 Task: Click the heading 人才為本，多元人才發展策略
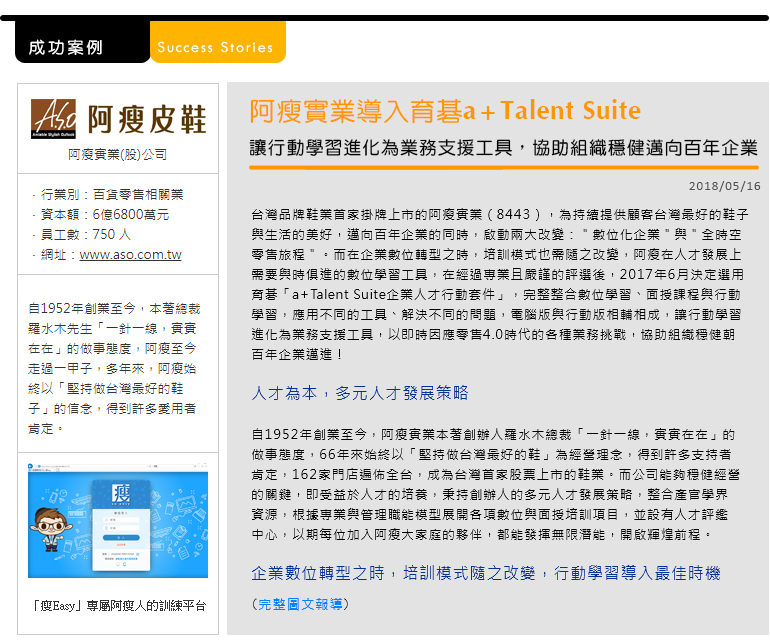tap(359, 393)
